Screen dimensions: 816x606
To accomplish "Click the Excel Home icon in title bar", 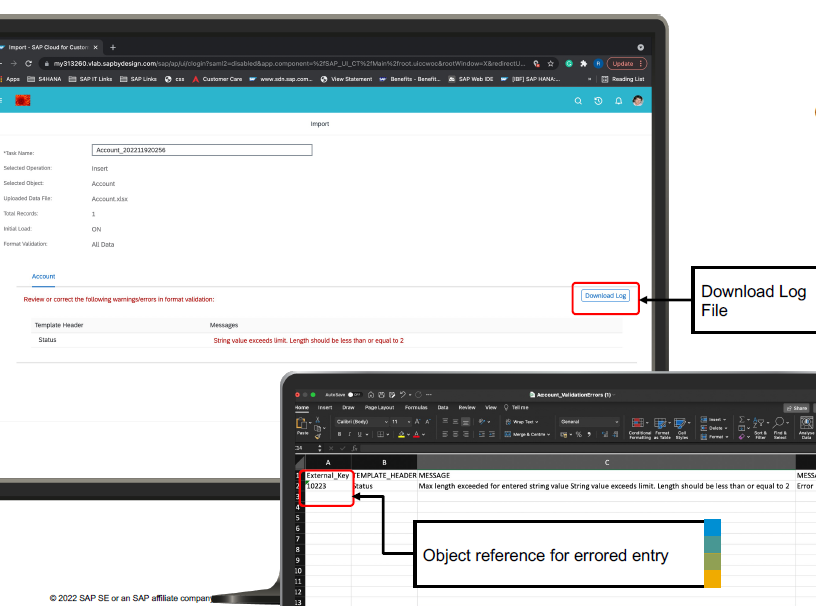I will tap(371, 395).
